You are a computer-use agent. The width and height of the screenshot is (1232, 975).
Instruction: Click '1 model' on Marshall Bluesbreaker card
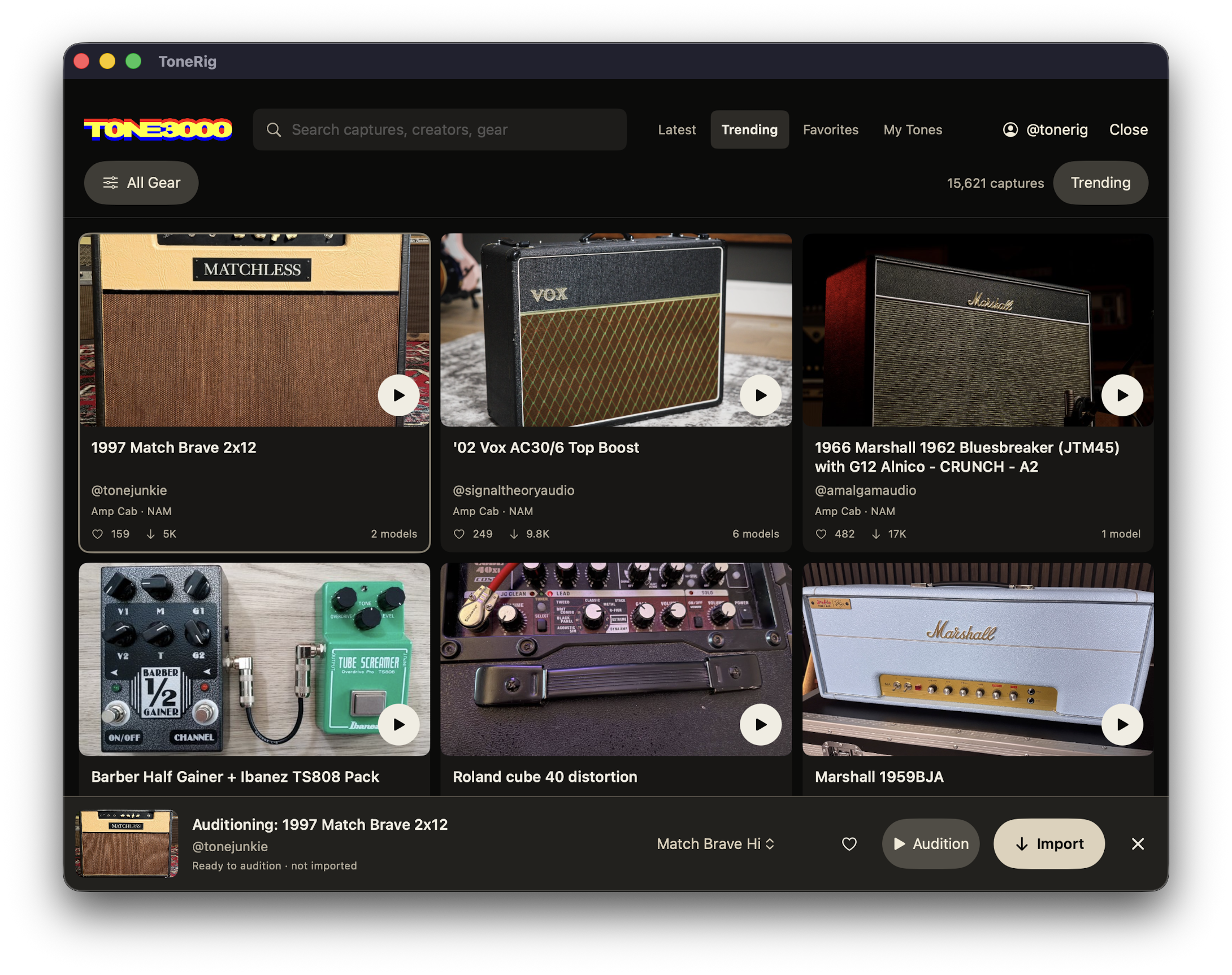1120,534
